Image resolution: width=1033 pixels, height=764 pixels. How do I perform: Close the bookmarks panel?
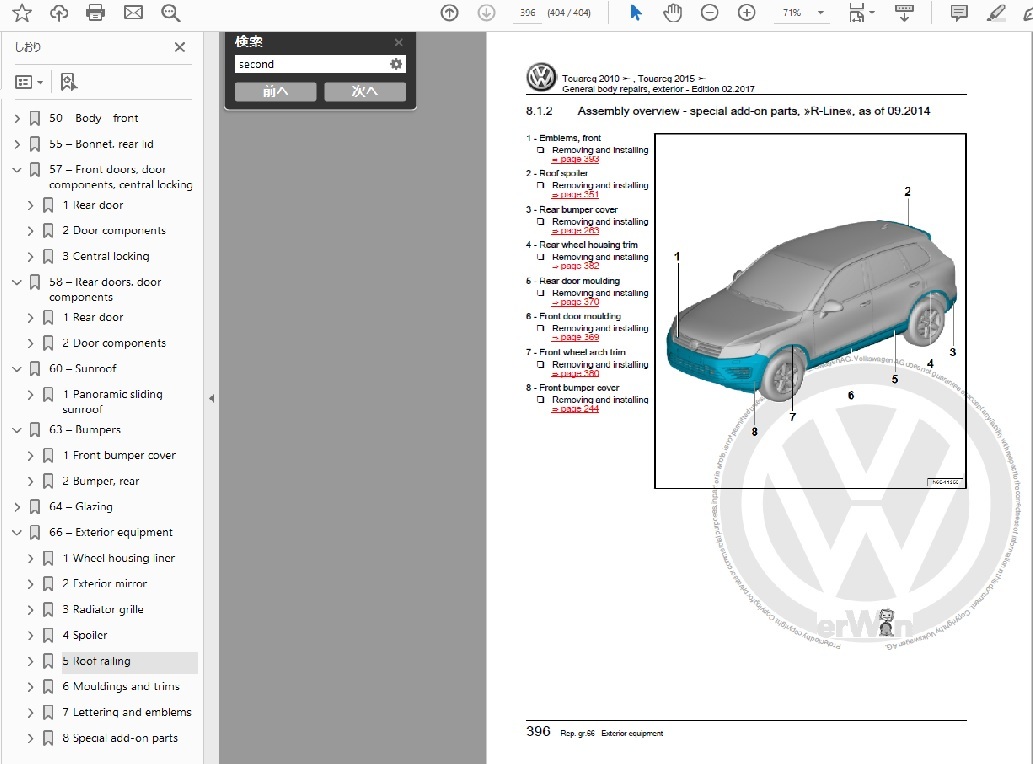click(180, 47)
